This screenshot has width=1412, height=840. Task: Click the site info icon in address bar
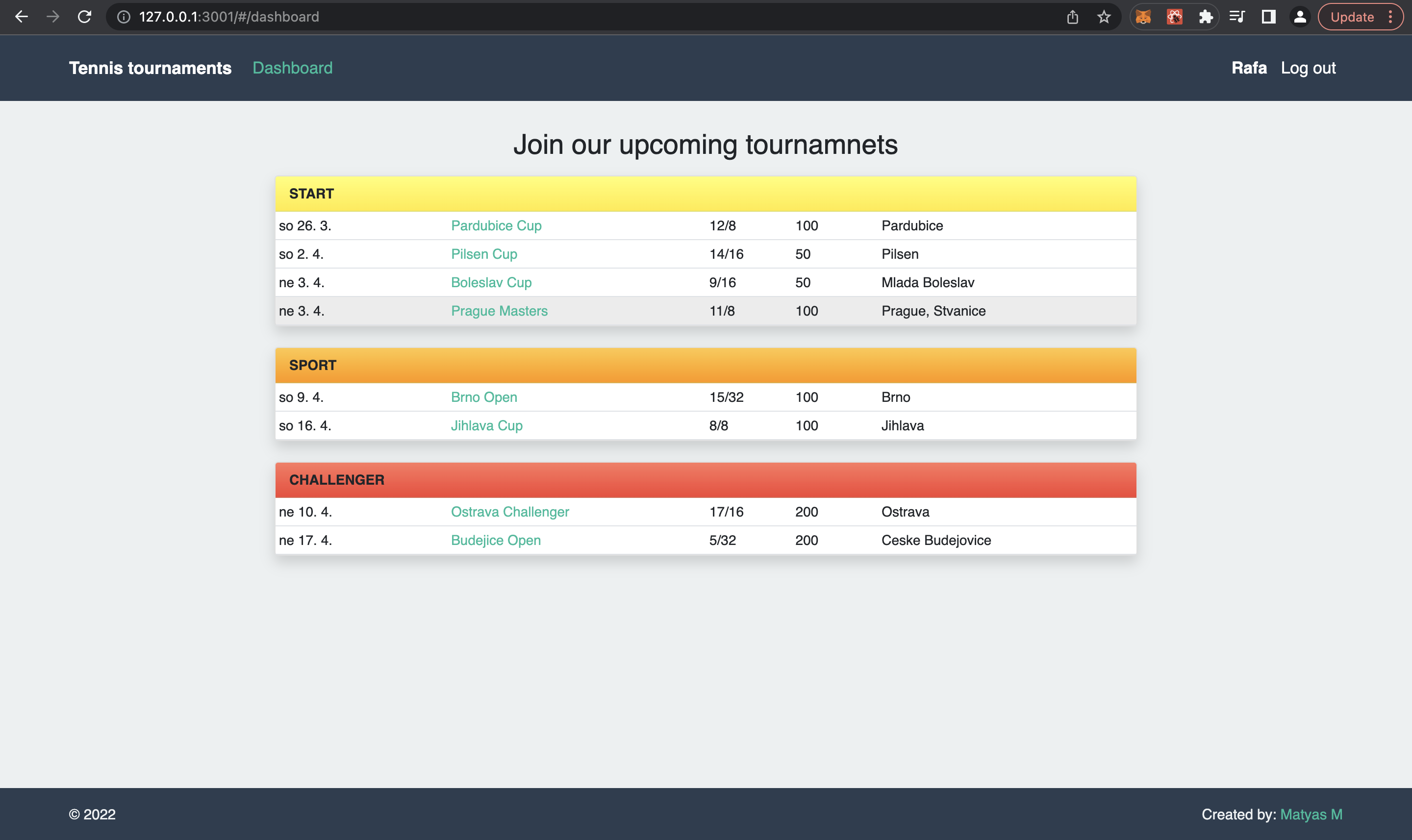pyautogui.click(x=124, y=17)
